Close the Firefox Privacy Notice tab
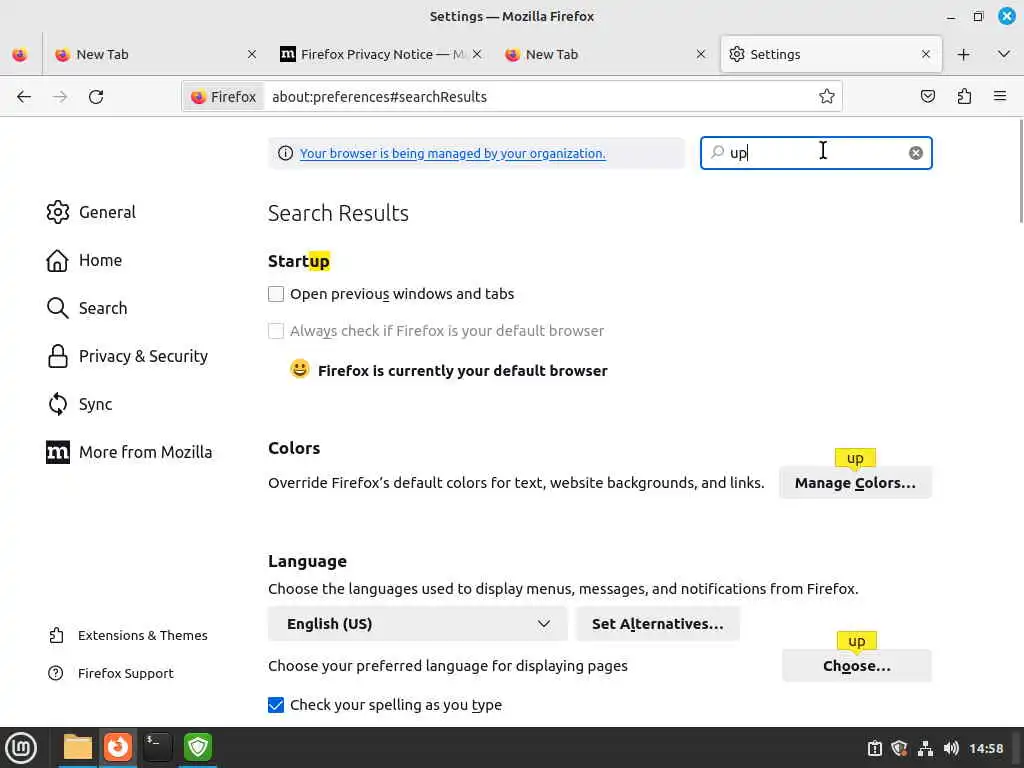The width and height of the screenshot is (1024, 768). click(477, 55)
